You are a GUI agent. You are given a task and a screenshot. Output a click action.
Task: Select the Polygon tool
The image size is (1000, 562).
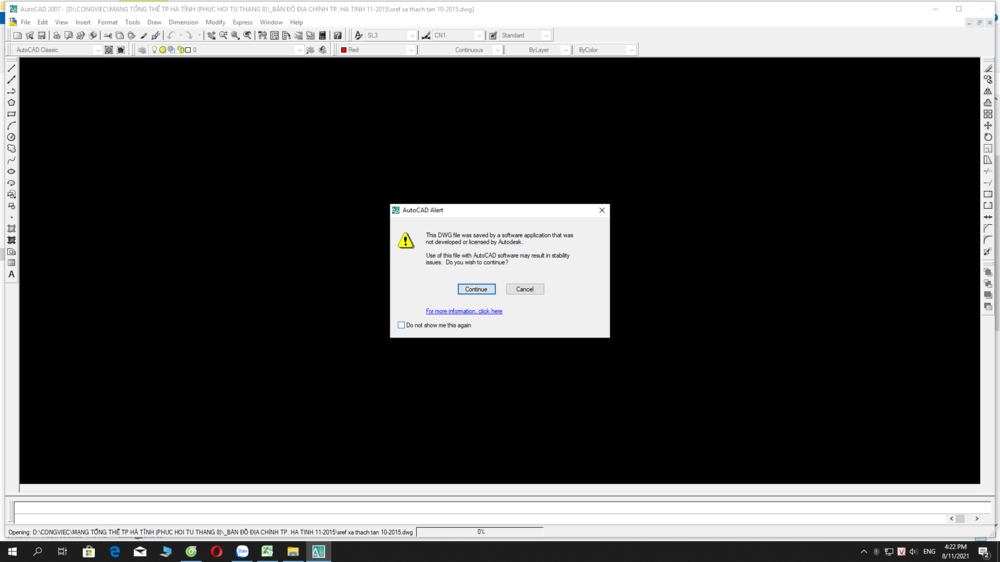(x=11, y=103)
